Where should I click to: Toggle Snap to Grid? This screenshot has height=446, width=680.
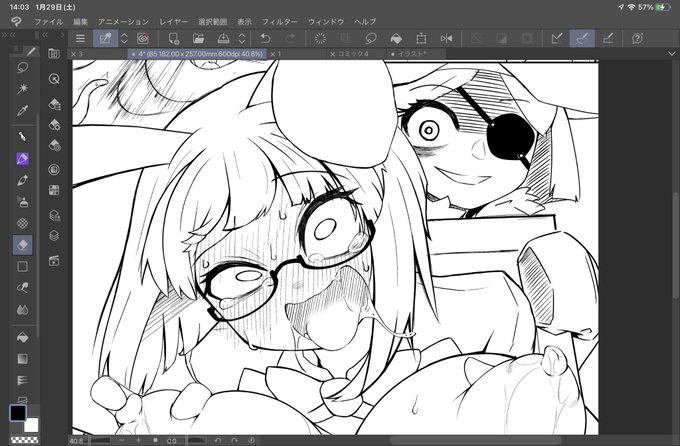608,39
